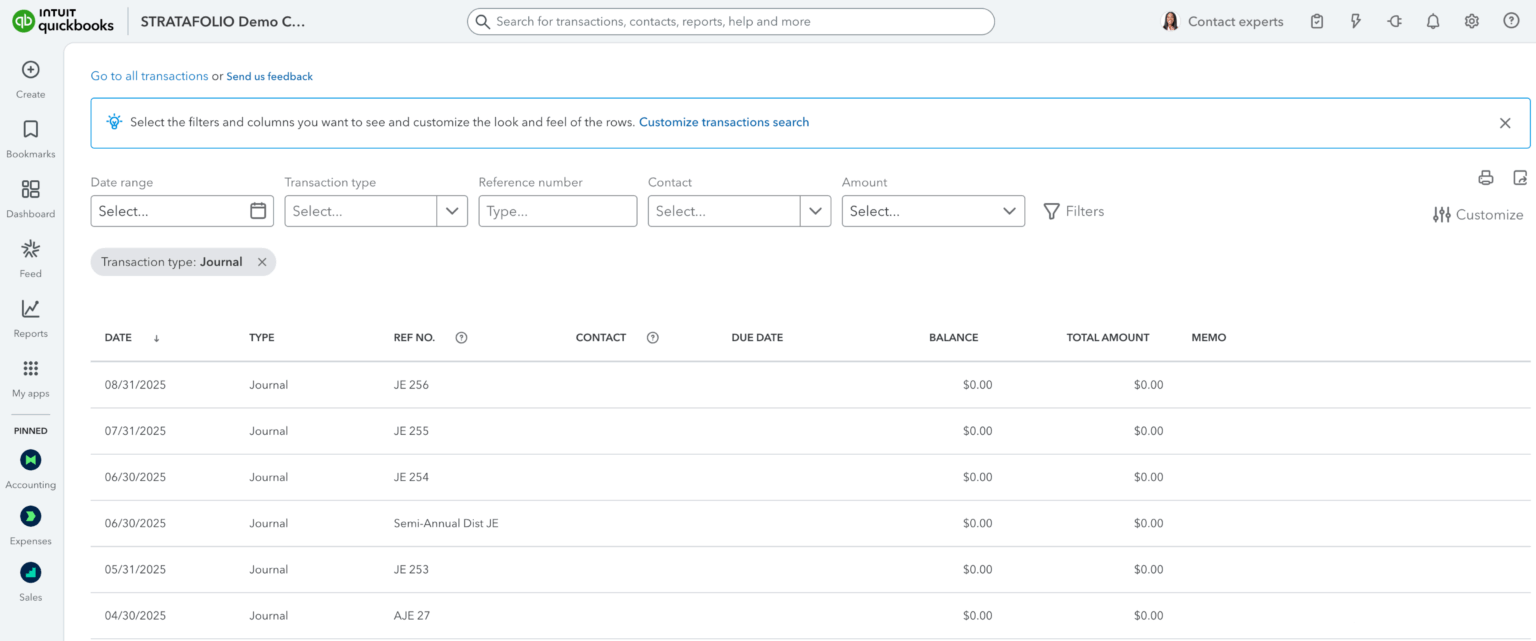Open the Customize column settings
This screenshot has width=1536, height=641.
tap(1478, 214)
